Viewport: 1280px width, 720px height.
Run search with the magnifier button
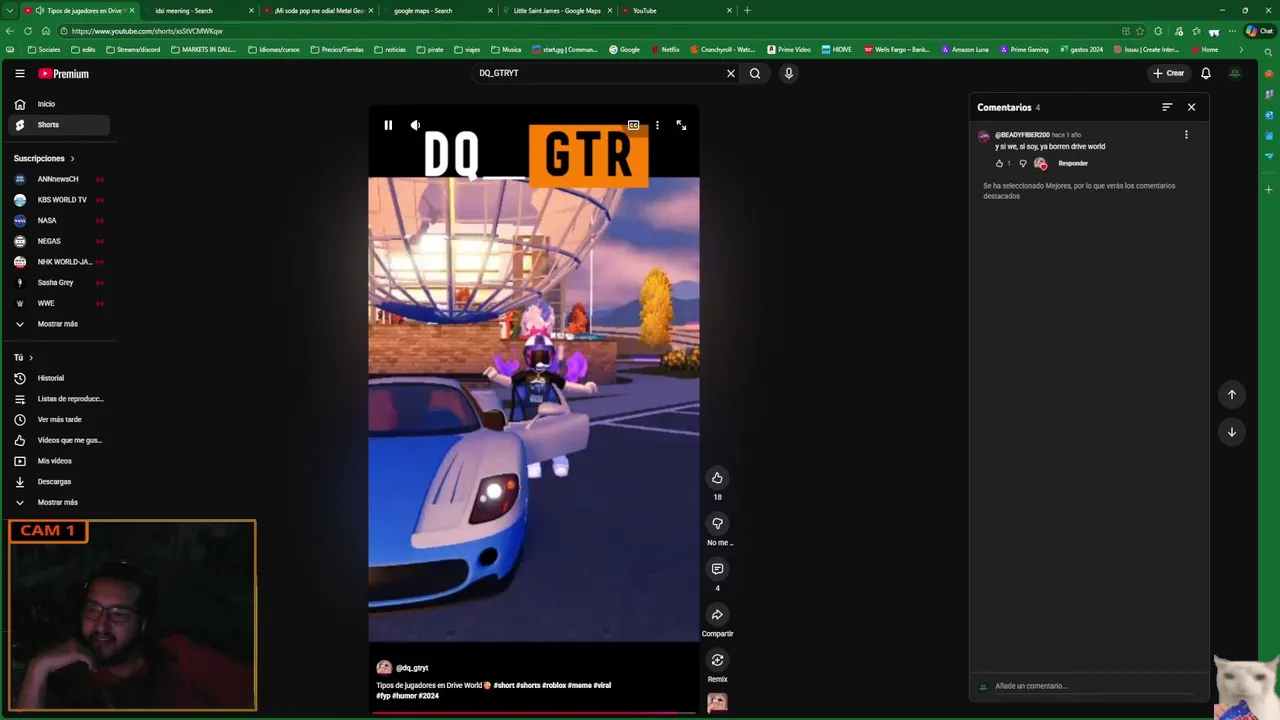tap(755, 73)
